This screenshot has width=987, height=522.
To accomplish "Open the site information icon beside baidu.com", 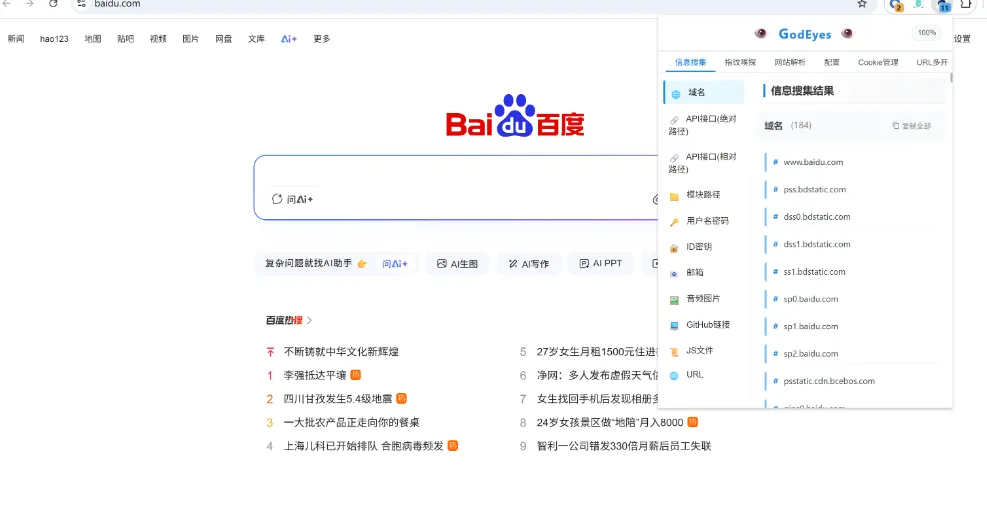I will coord(81,4).
